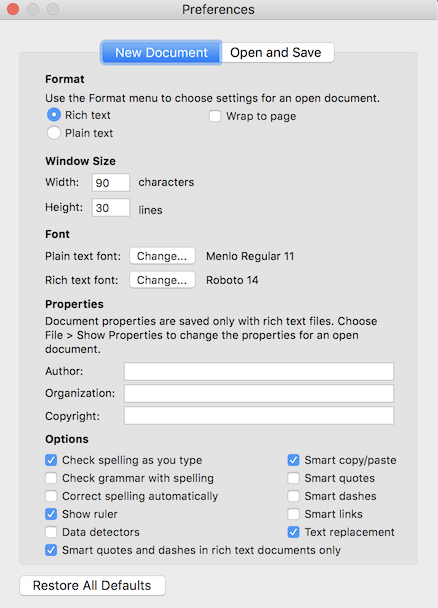
Task: Disable Check spelling as you type
Action: [51, 460]
